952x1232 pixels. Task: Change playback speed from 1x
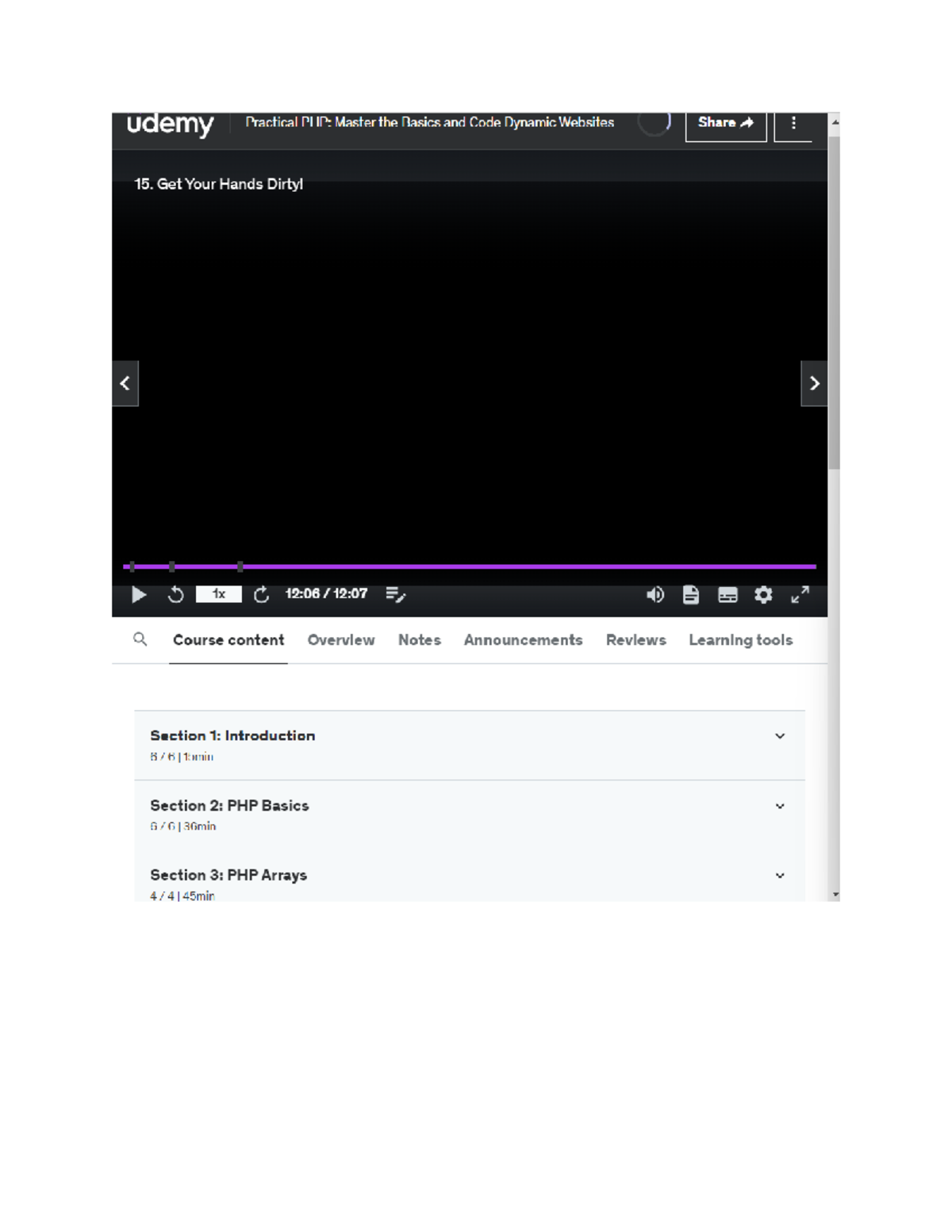[x=218, y=593]
